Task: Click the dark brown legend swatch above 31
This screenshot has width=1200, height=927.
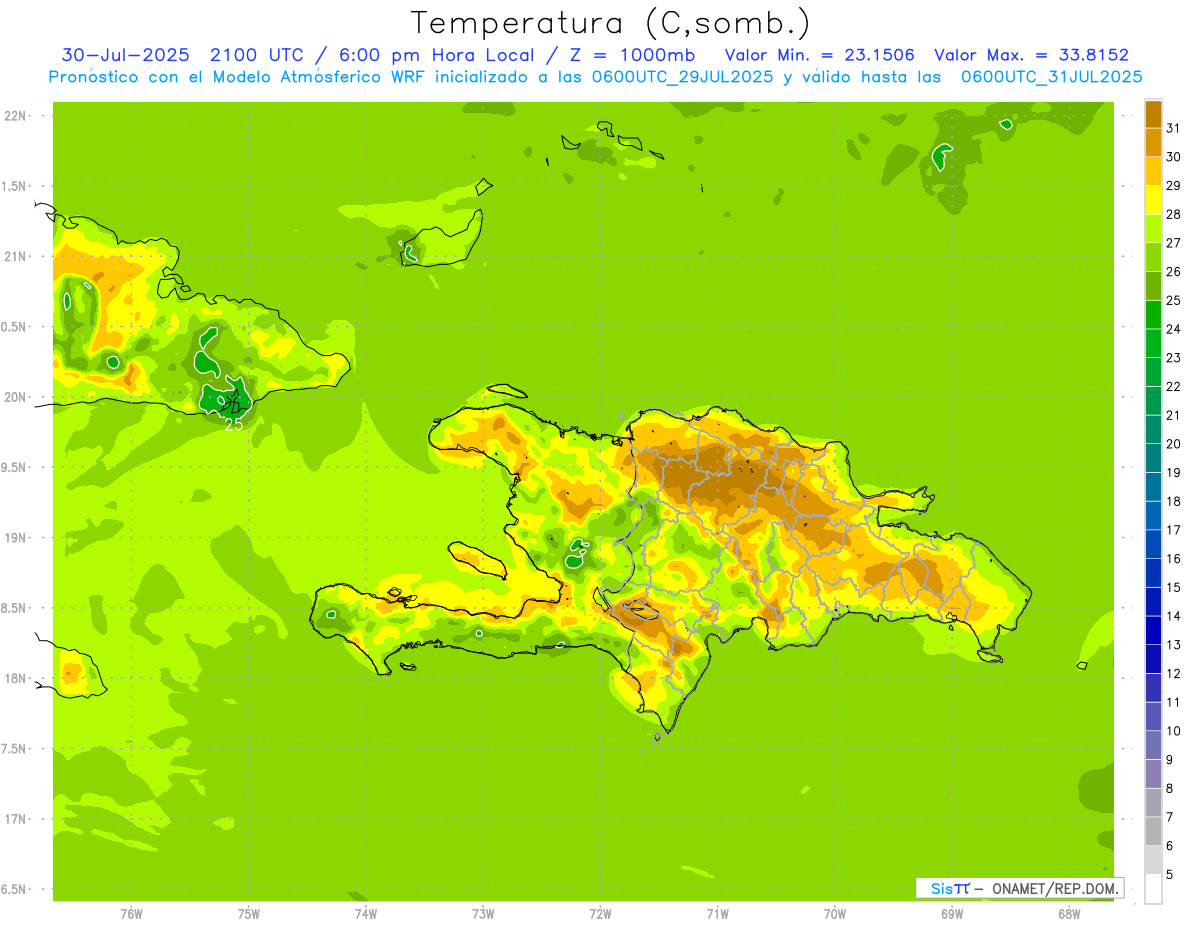Action: click(x=1153, y=114)
